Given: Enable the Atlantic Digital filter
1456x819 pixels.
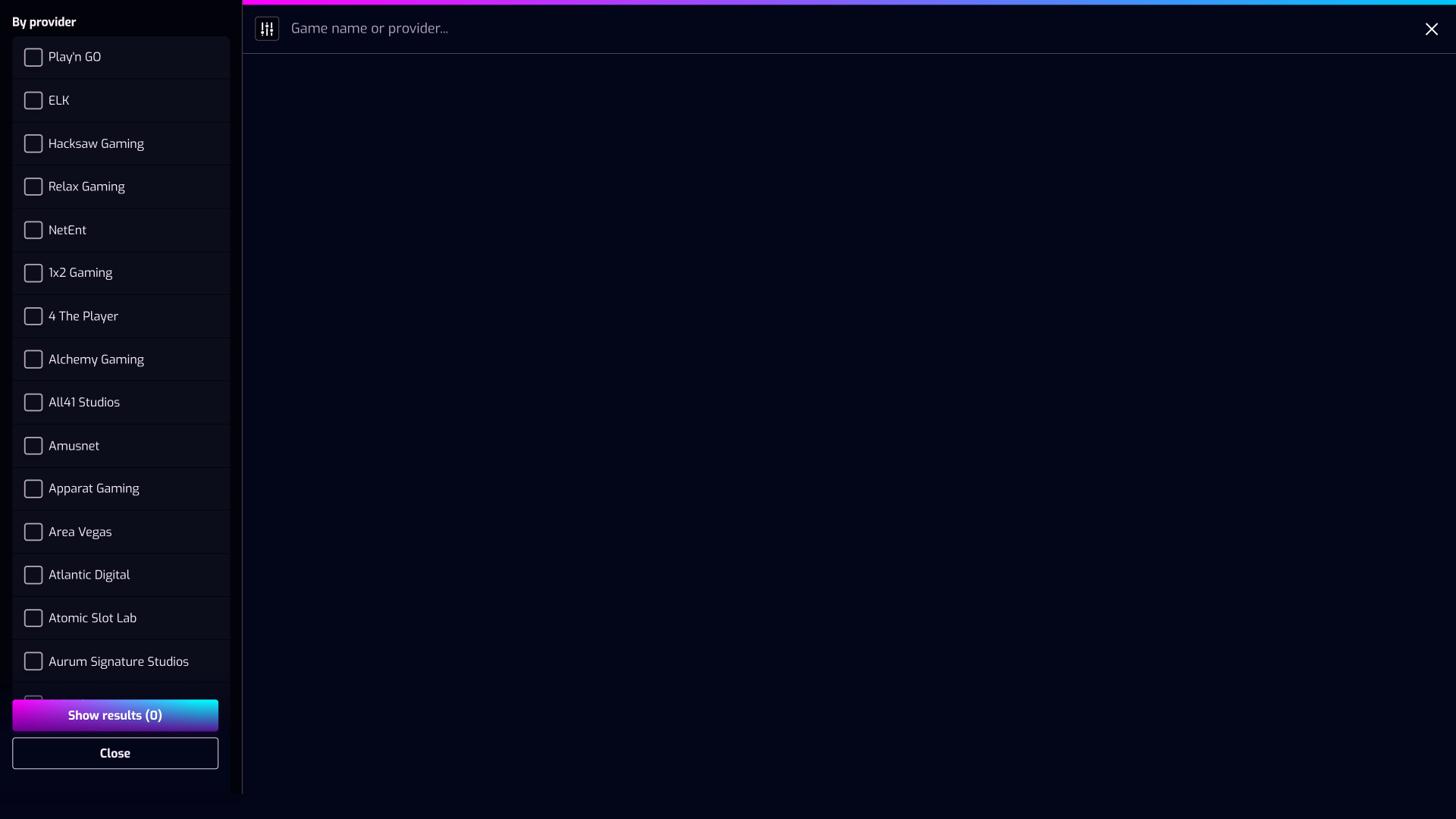Looking at the screenshot, I should 33,575.
